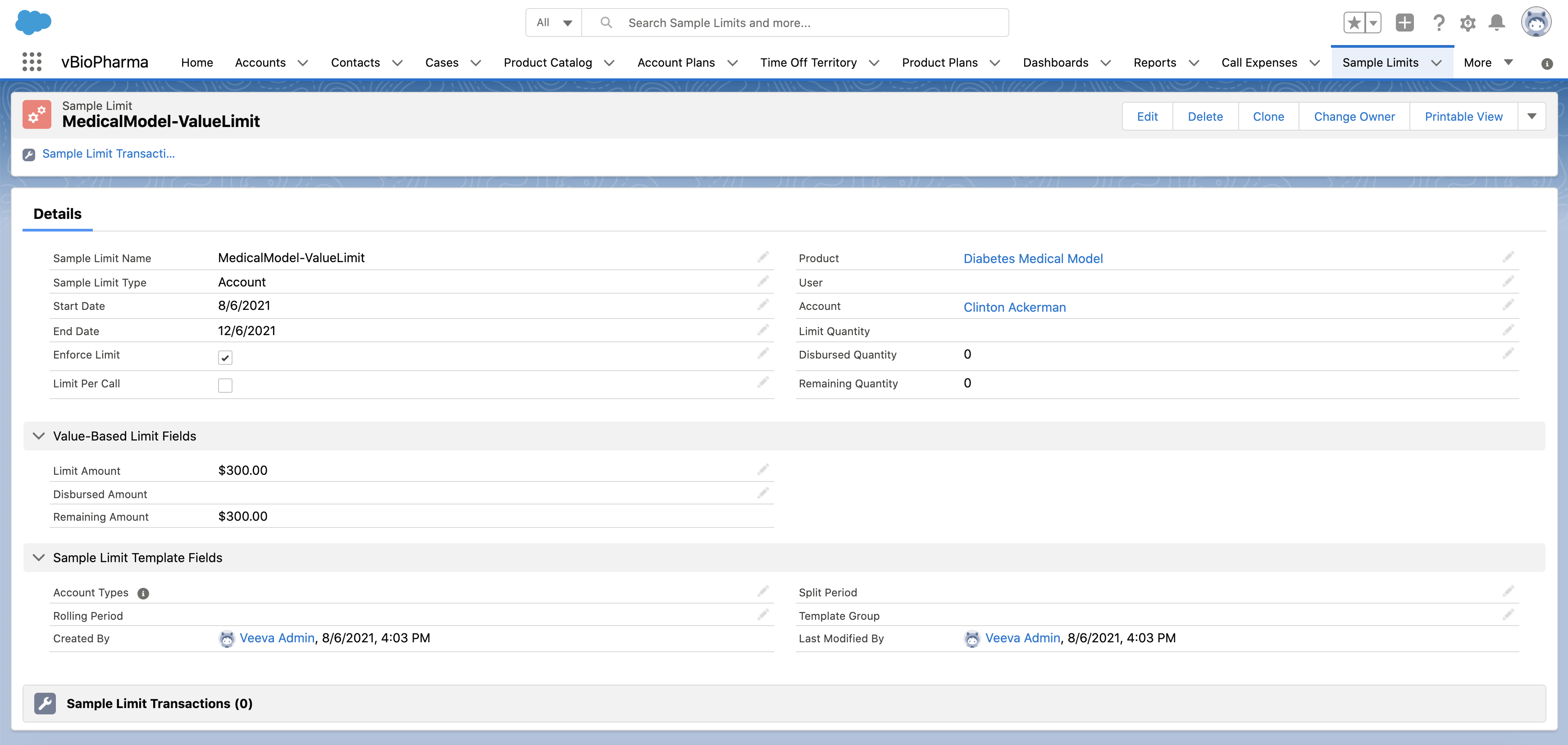Viewport: 1568px width, 745px height.
Task: Click the Account Types info icon
Action: [x=143, y=594]
